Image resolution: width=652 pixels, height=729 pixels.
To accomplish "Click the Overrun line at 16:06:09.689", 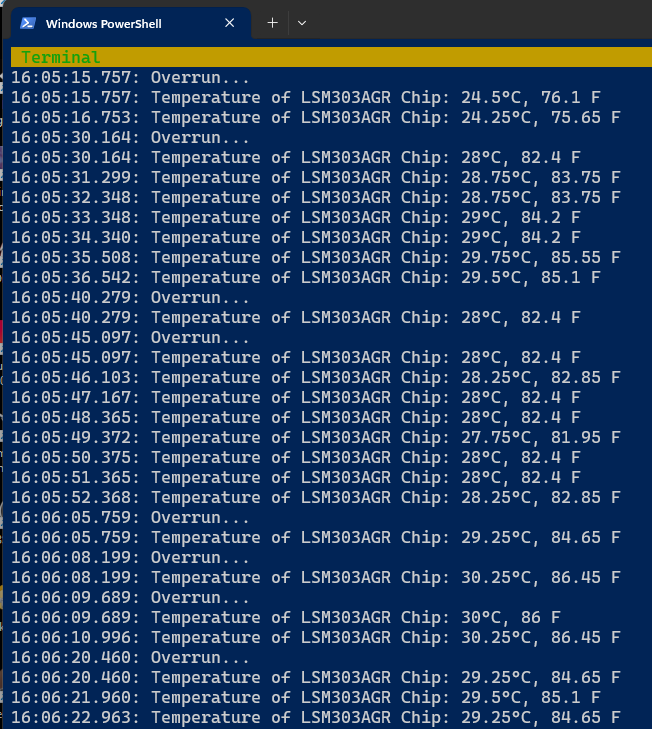I will pyautogui.click(x=130, y=597).
